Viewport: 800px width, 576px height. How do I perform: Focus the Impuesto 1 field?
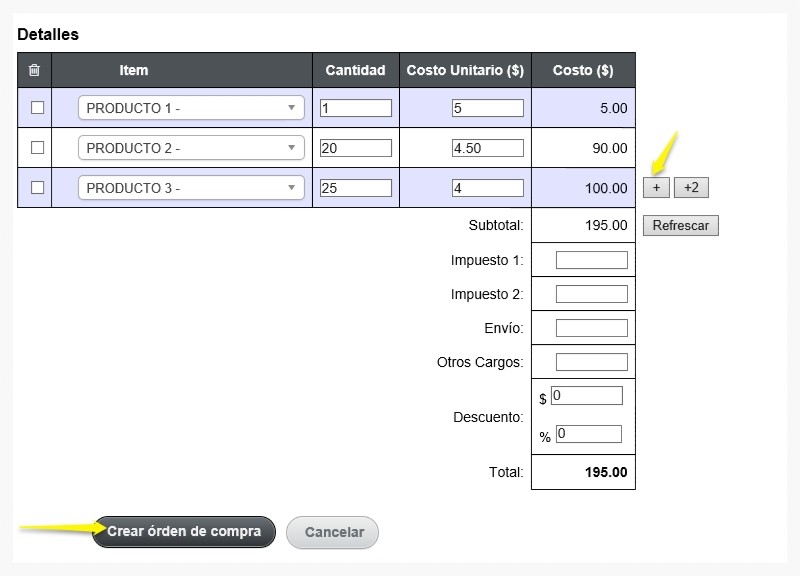(x=592, y=260)
